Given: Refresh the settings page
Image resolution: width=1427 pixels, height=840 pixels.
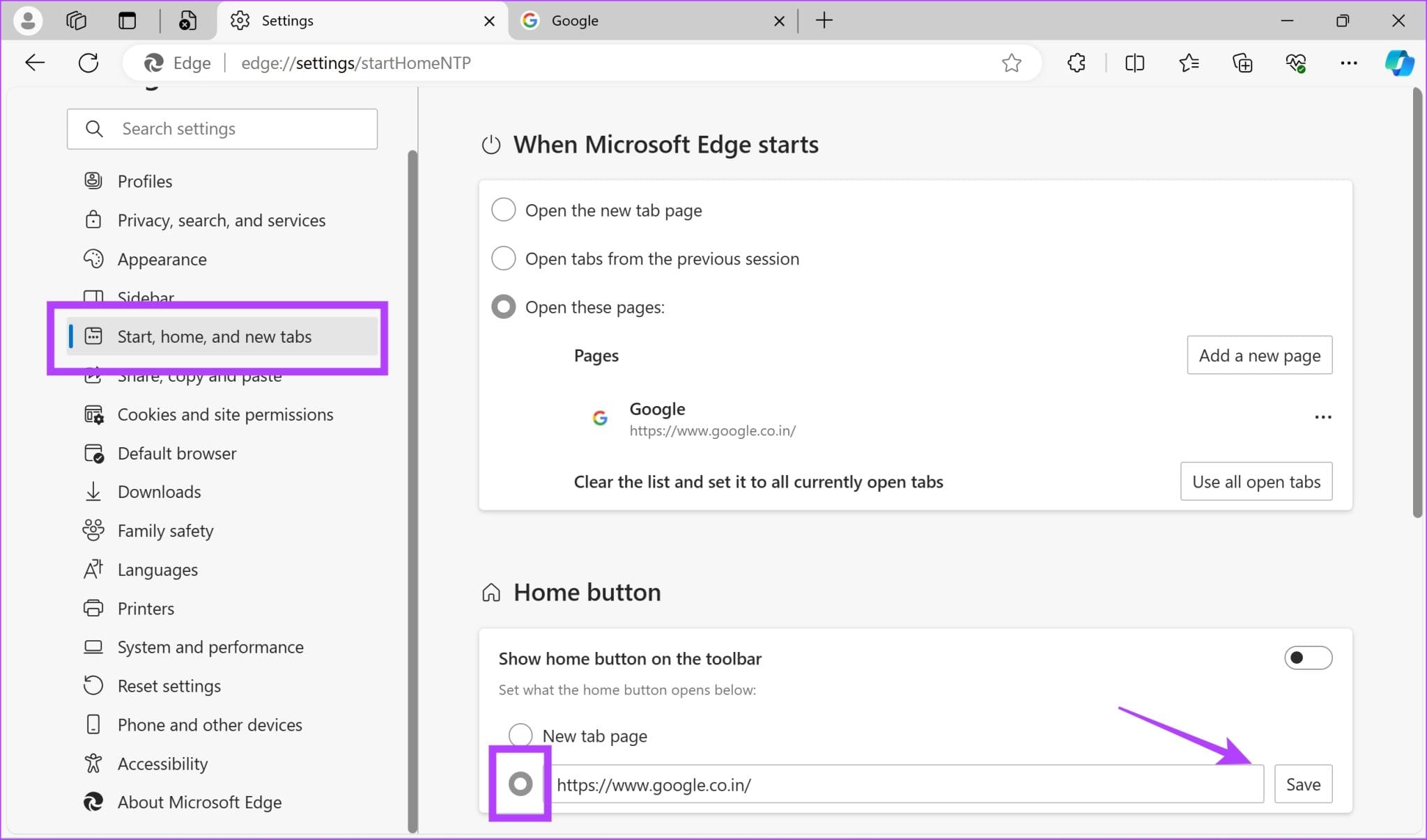Looking at the screenshot, I should (88, 62).
